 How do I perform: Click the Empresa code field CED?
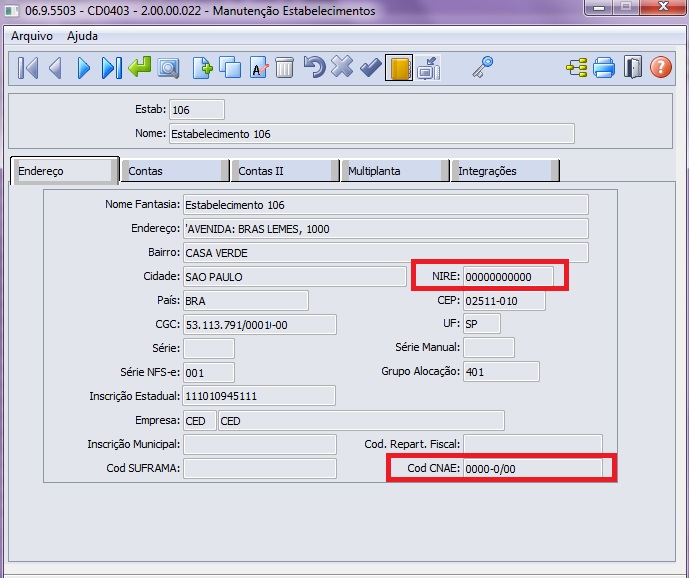coord(200,421)
